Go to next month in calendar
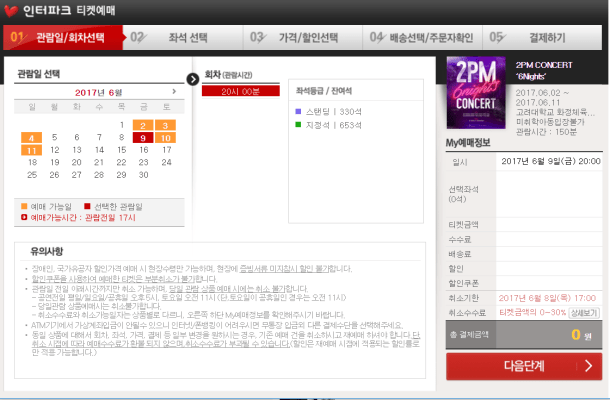 click(x=174, y=91)
